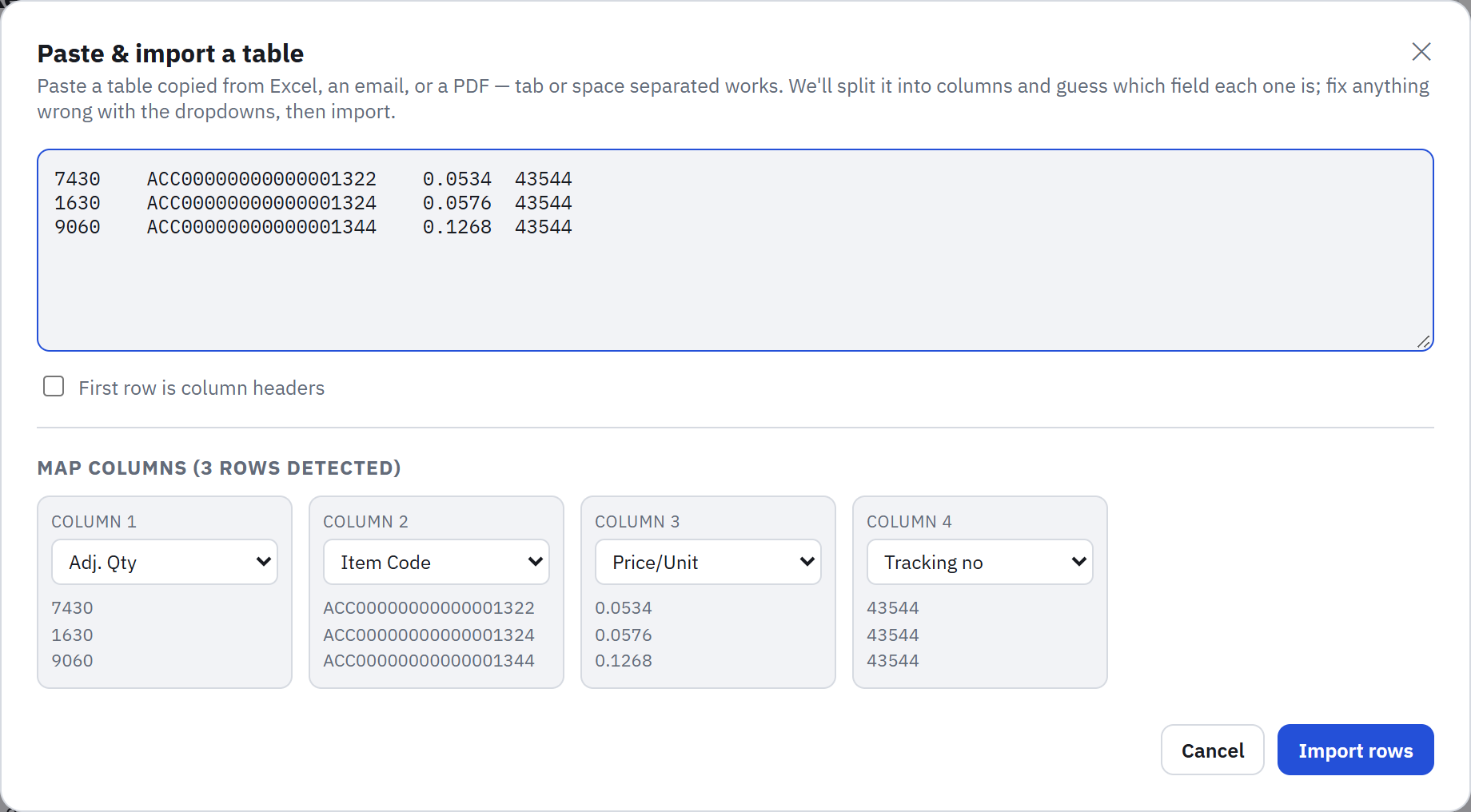Click the COLUMN 2 label

[x=365, y=522]
